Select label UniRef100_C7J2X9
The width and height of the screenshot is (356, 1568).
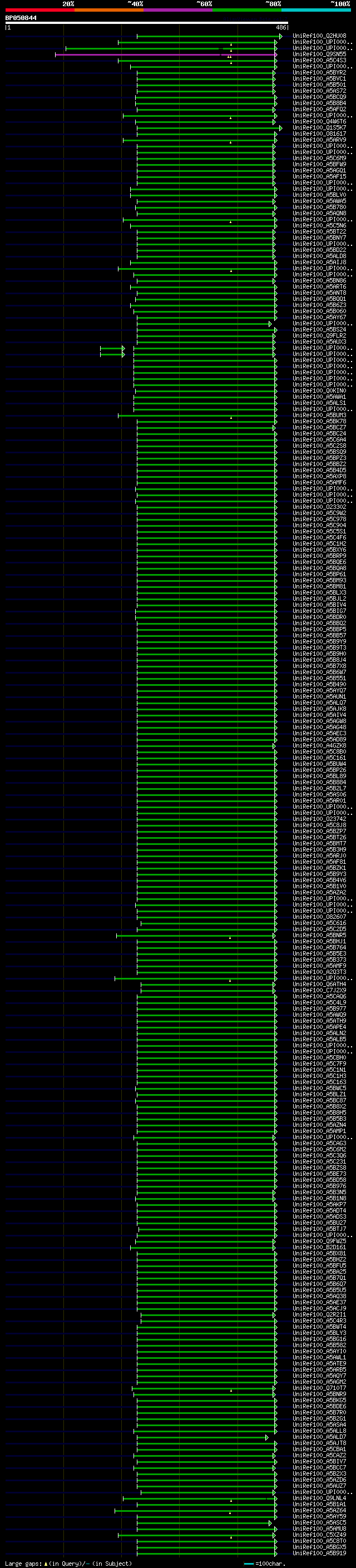tap(319, 991)
